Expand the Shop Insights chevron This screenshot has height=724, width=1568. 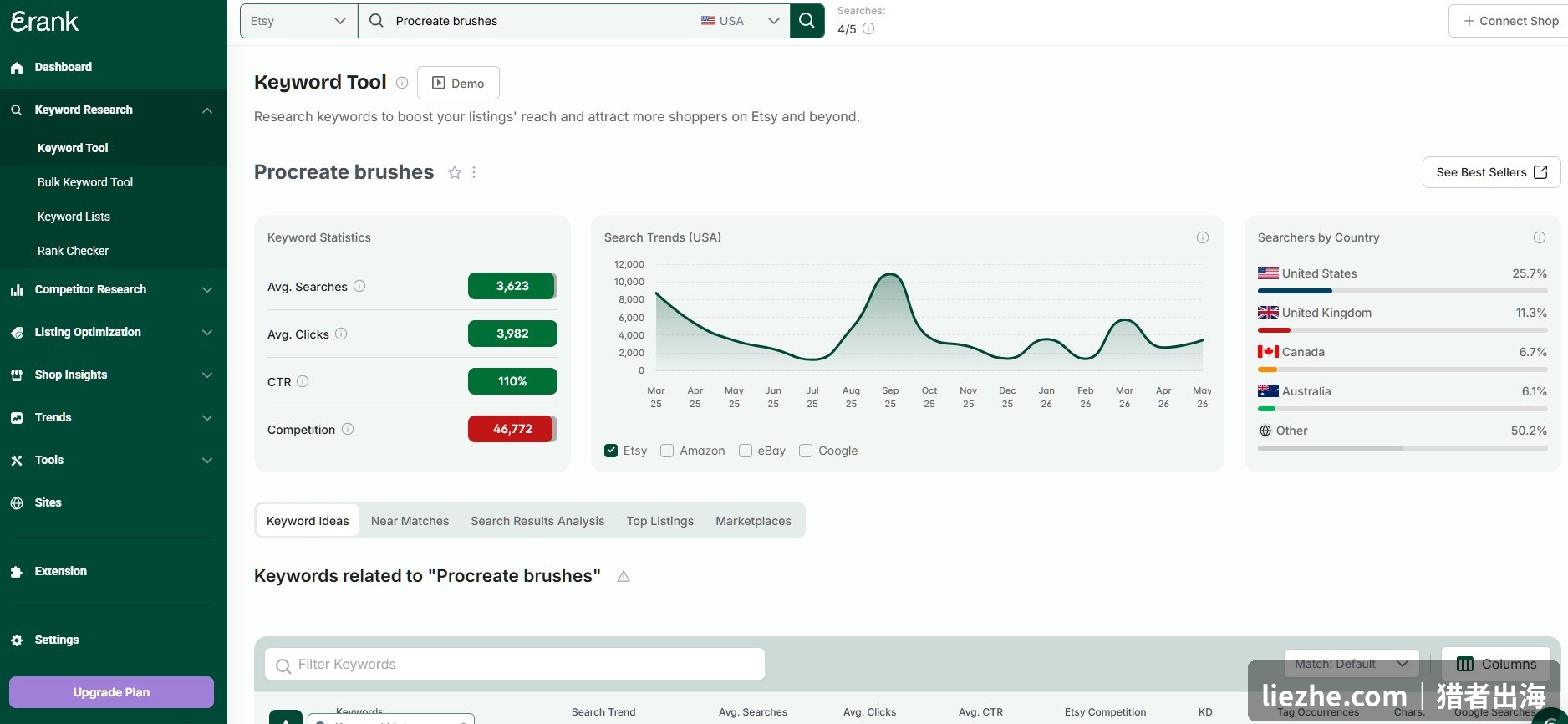click(x=207, y=375)
